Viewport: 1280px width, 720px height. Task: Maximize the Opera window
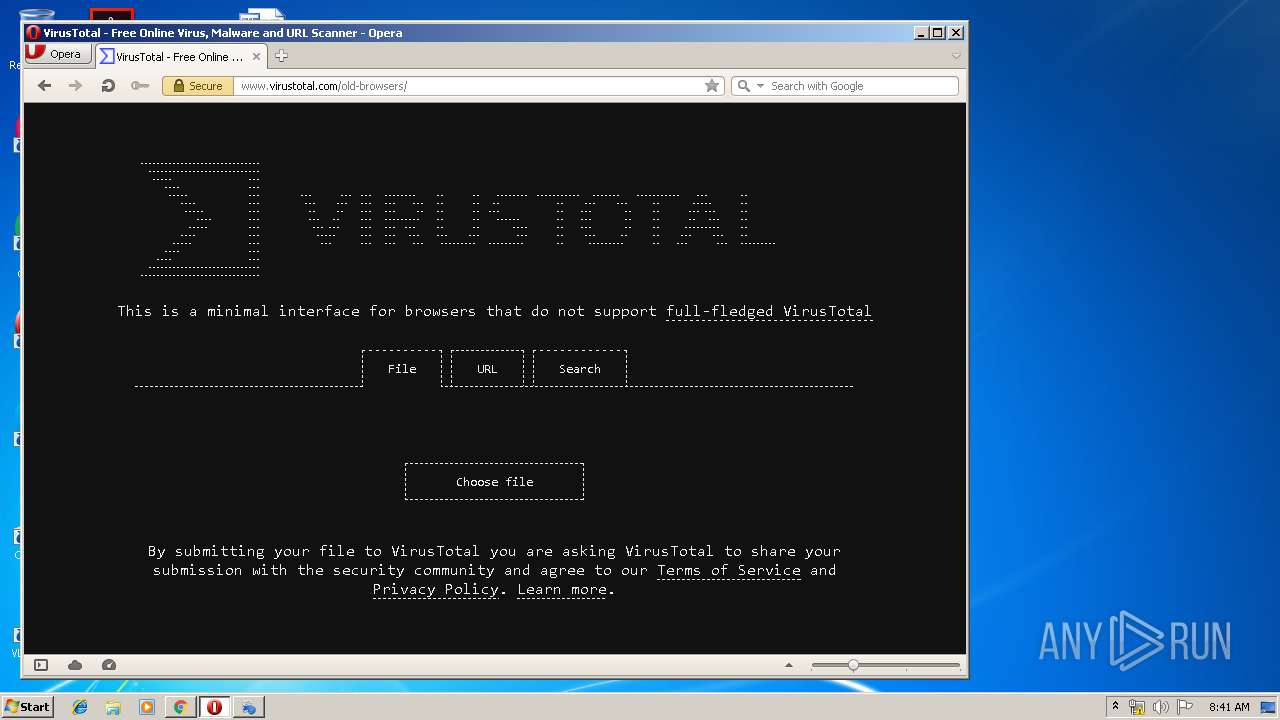pyautogui.click(x=938, y=32)
